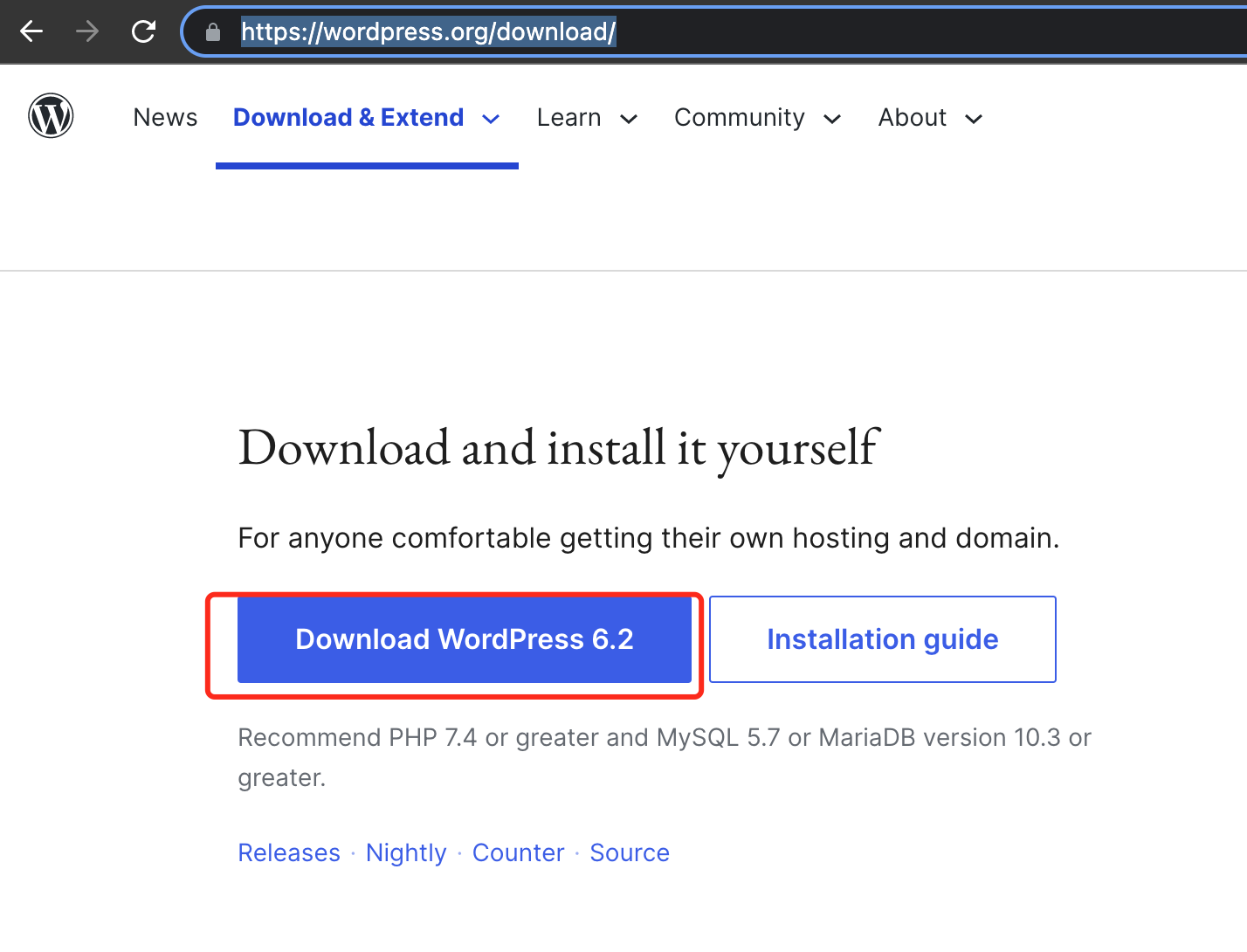The height and width of the screenshot is (952, 1247).
Task: Expand chevron next to About
Action: point(974,120)
